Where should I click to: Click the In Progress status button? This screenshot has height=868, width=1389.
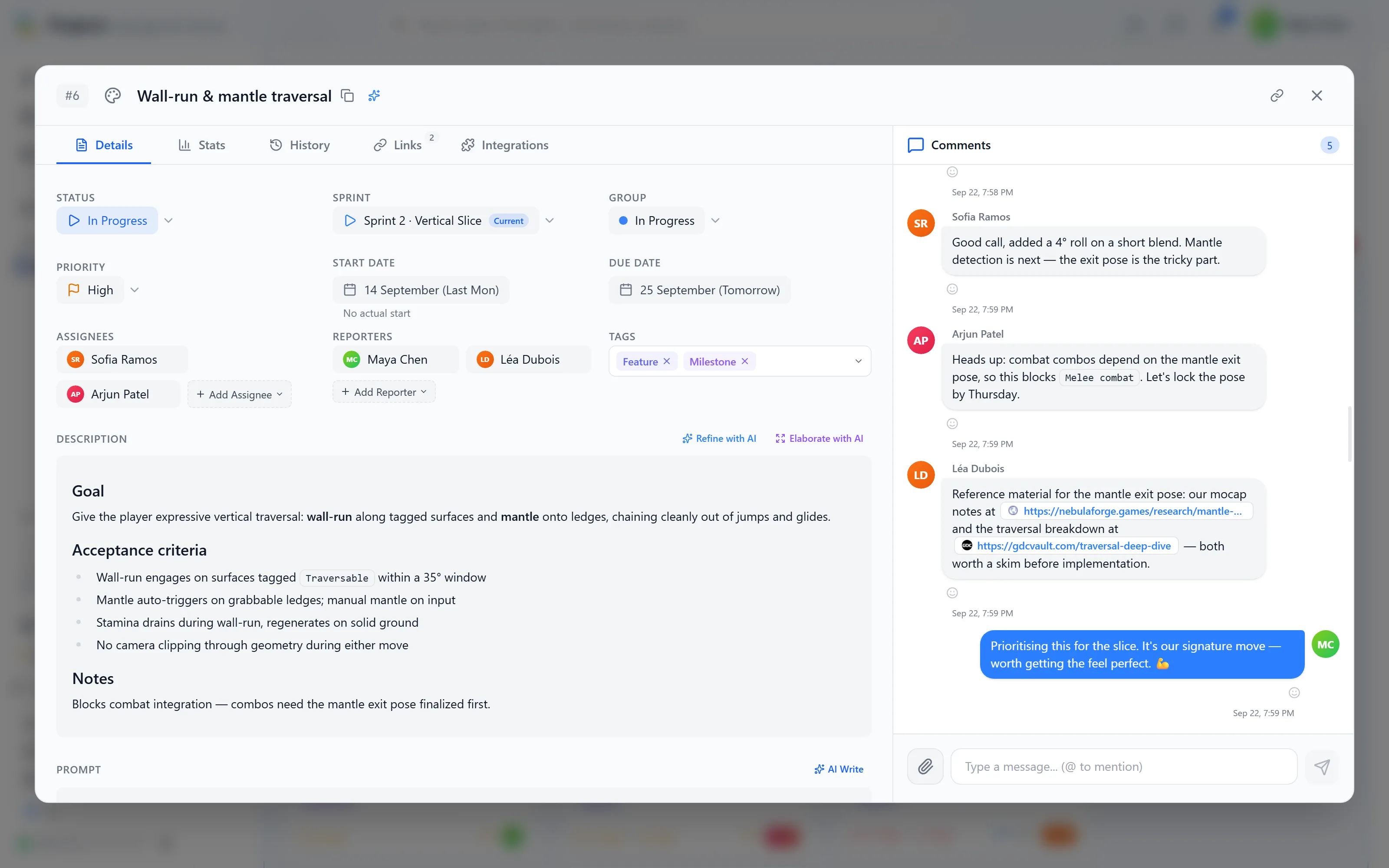107,220
